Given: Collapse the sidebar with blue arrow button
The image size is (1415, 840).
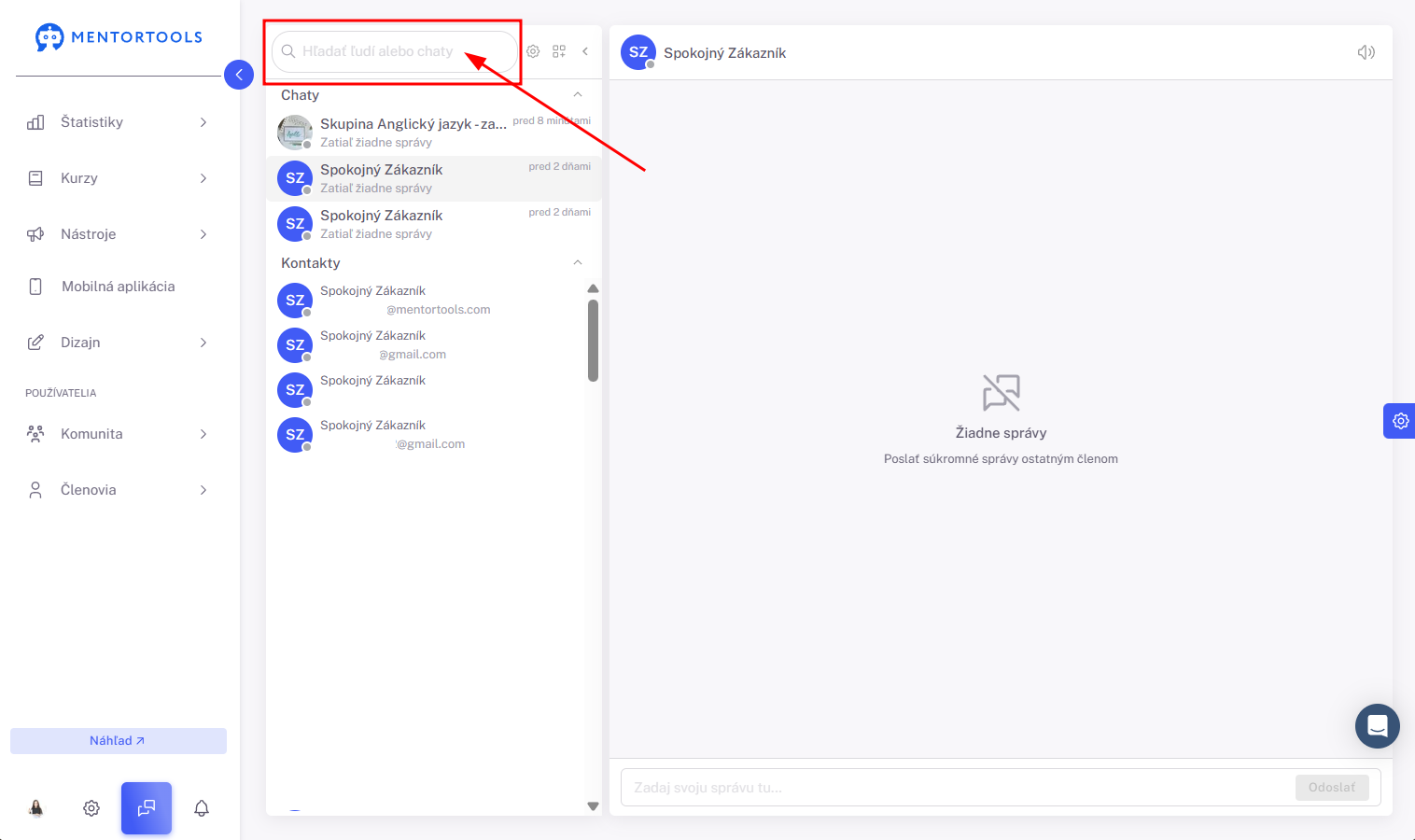Looking at the screenshot, I should coord(239,75).
